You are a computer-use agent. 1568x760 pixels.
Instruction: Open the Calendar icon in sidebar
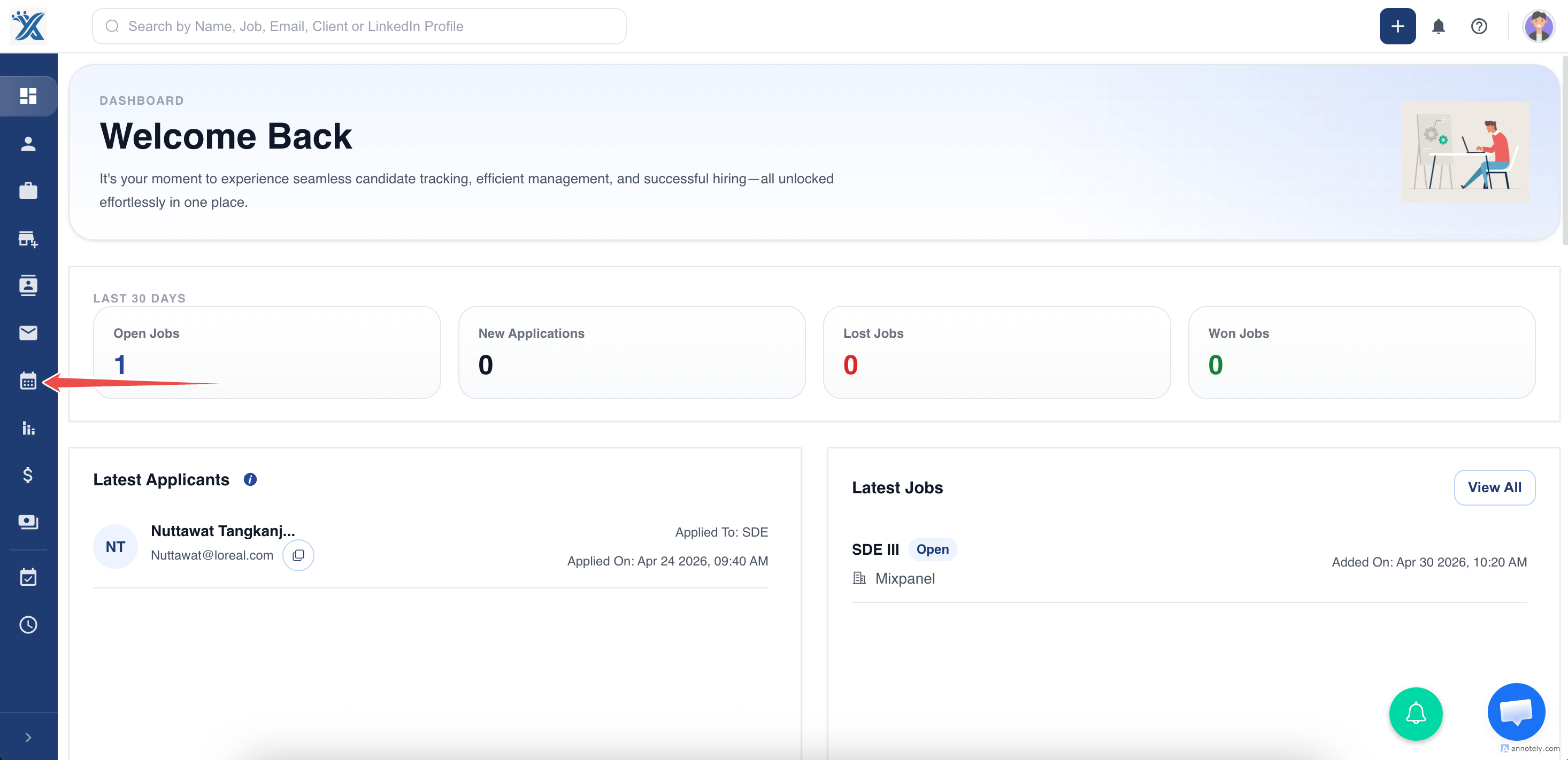[x=28, y=381]
